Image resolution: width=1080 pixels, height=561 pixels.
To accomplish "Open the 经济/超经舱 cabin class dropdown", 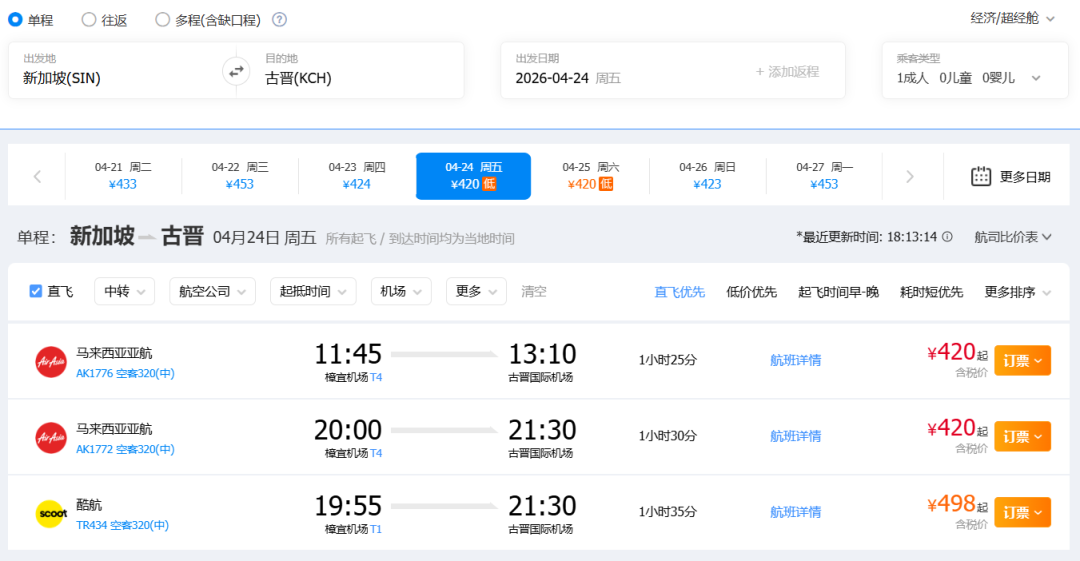I will click(1012, 18).
